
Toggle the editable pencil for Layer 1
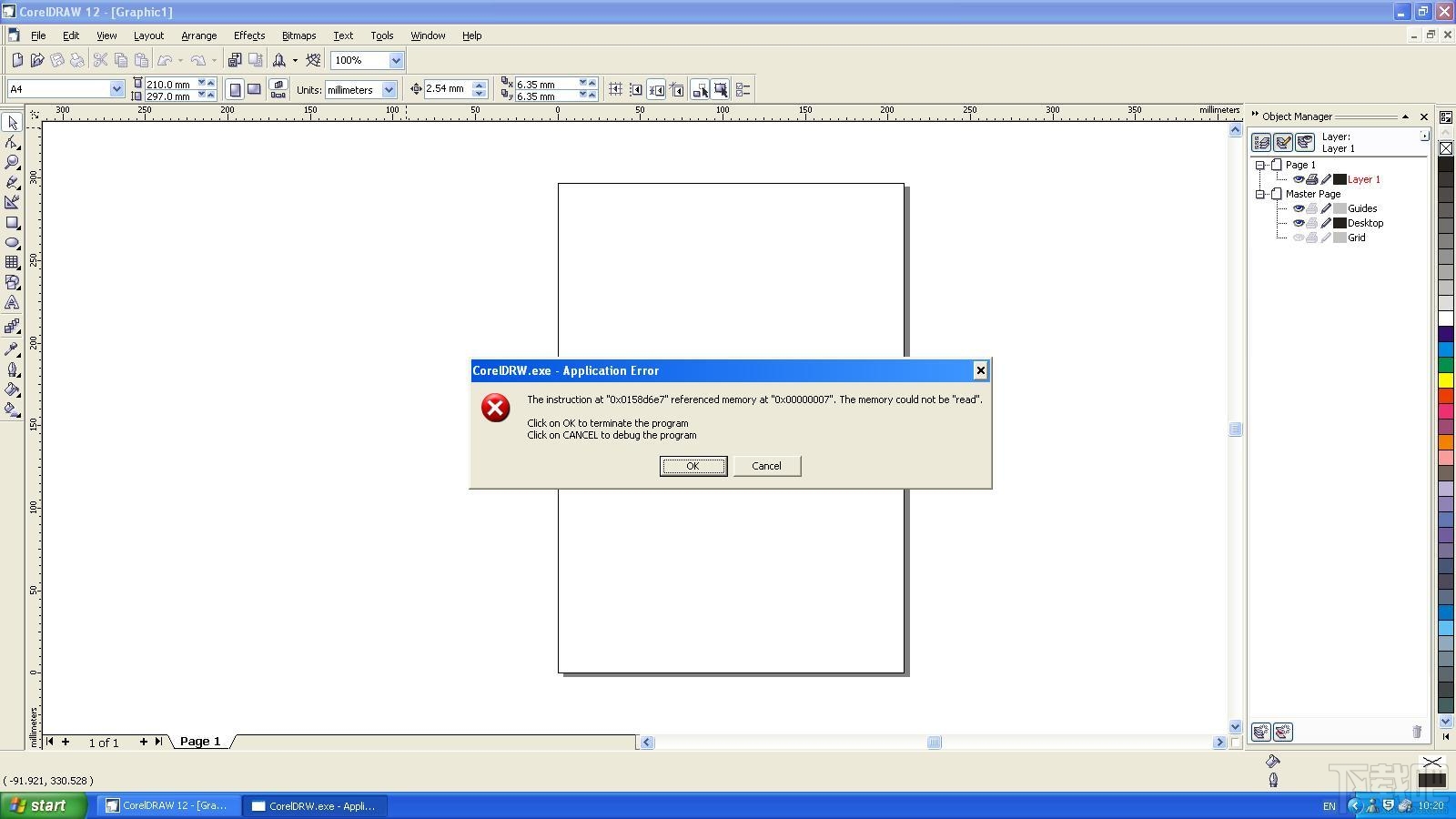(x=1326, y=179)
